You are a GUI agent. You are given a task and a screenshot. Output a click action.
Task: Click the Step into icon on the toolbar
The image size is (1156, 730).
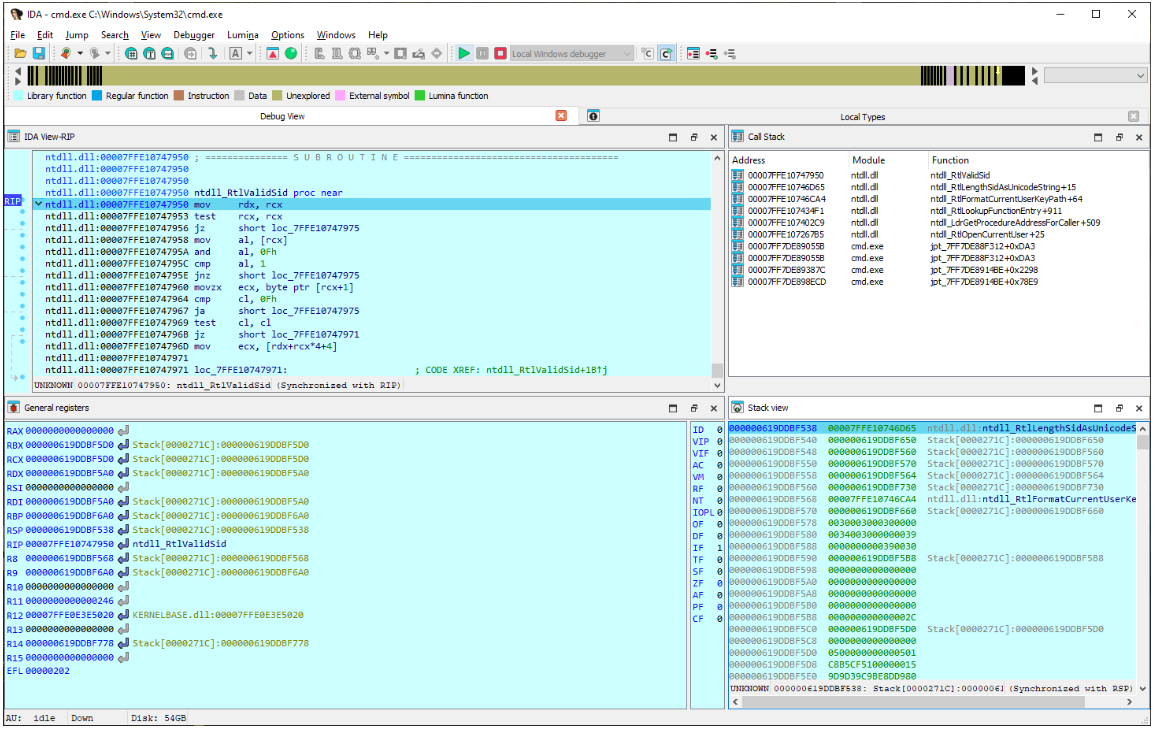[x=213, y=53]
